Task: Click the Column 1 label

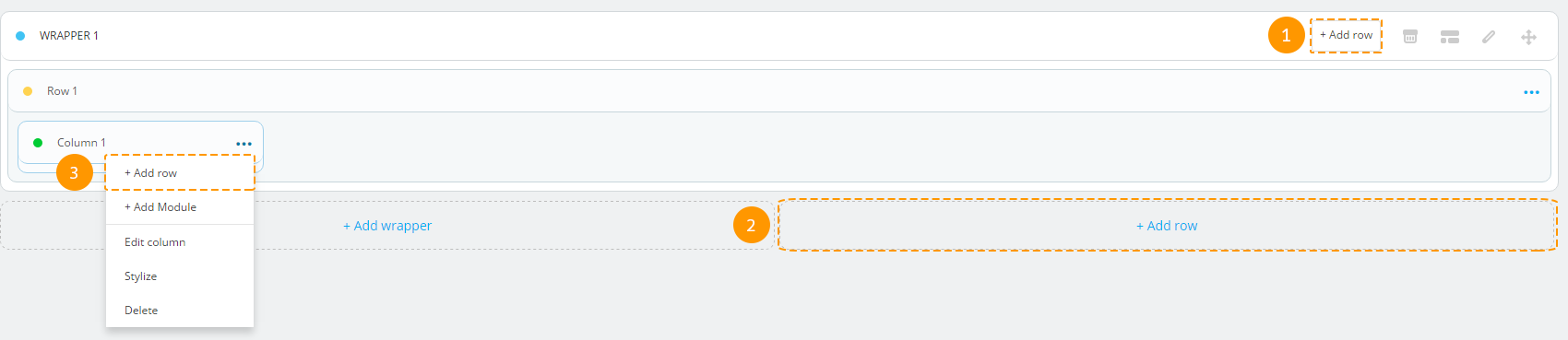Action: click(81, 143)
